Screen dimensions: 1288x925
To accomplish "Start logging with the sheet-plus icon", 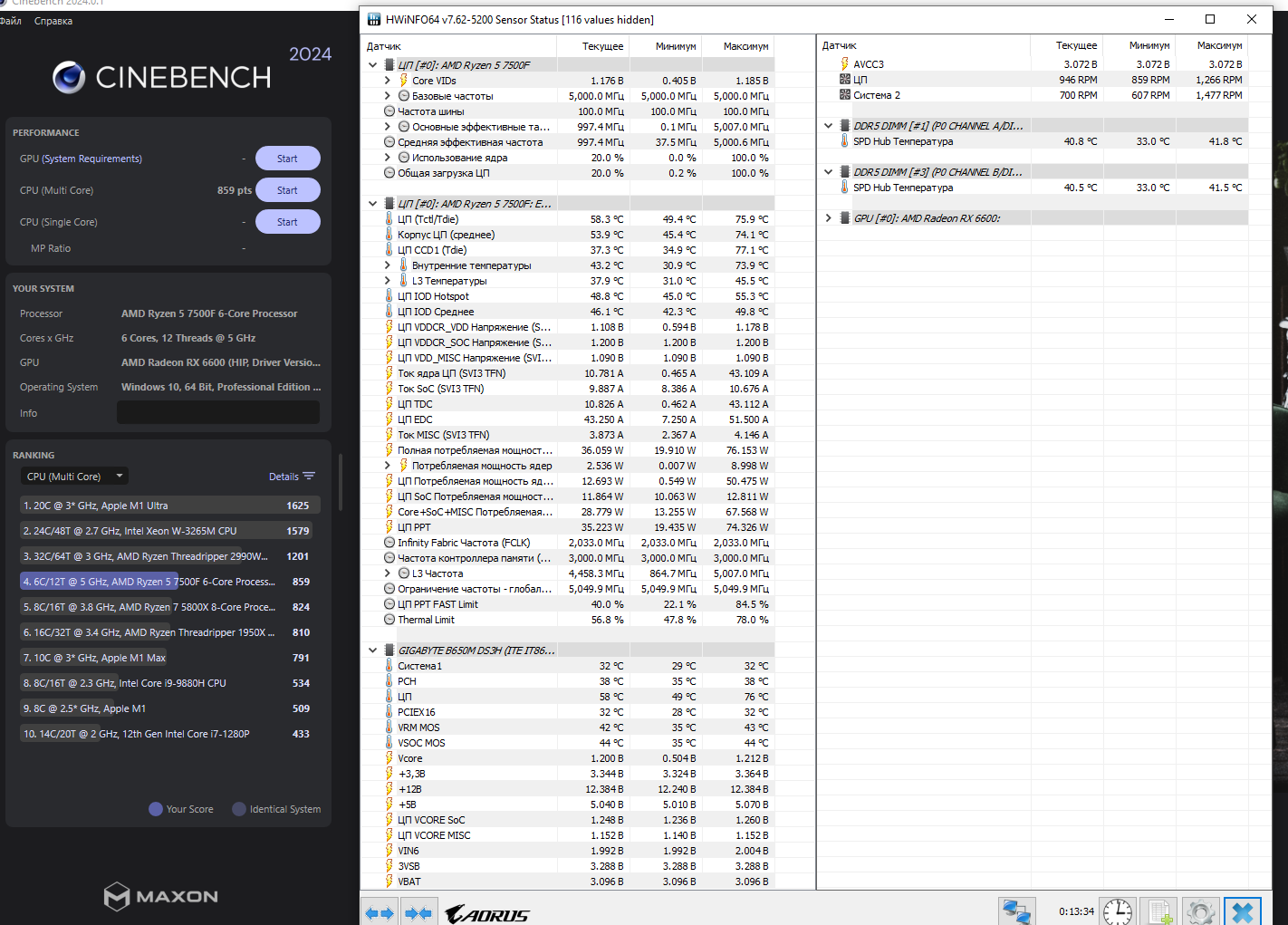I will pyautogui.click(x=1158, y=911).
